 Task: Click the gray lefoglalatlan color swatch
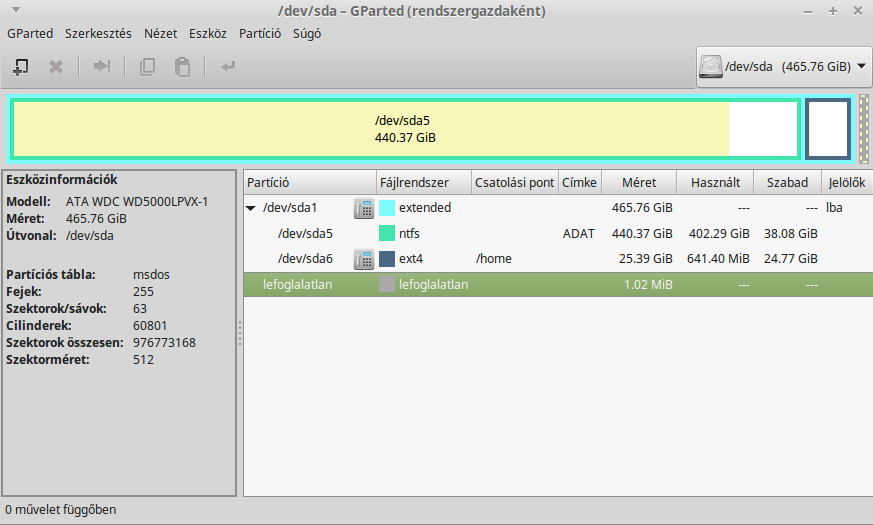[387, 284]
